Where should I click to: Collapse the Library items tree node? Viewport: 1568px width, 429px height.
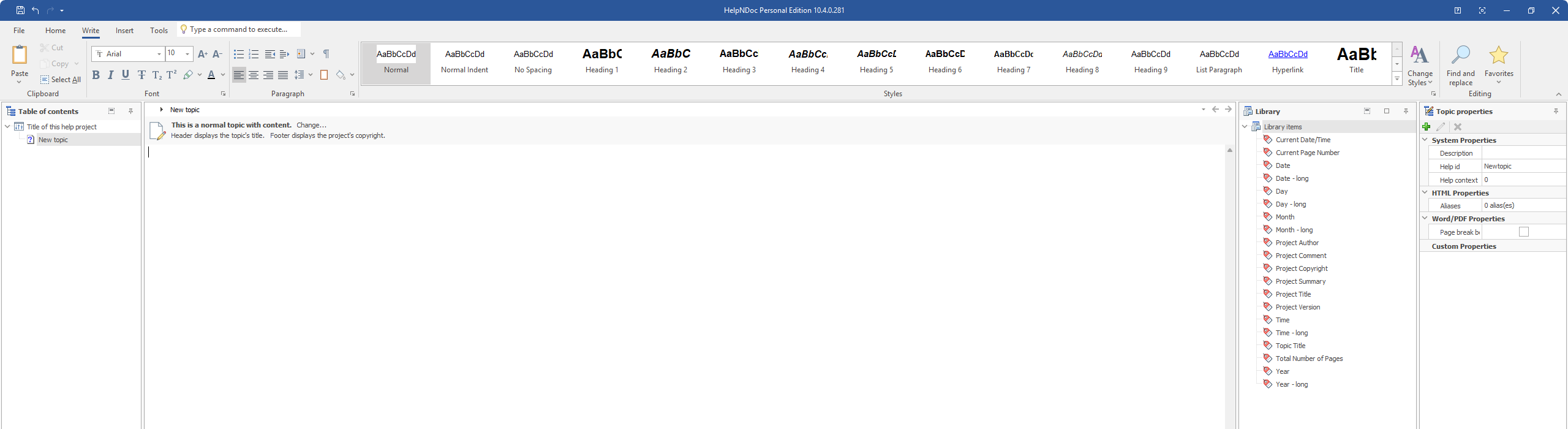point(1245,127)
